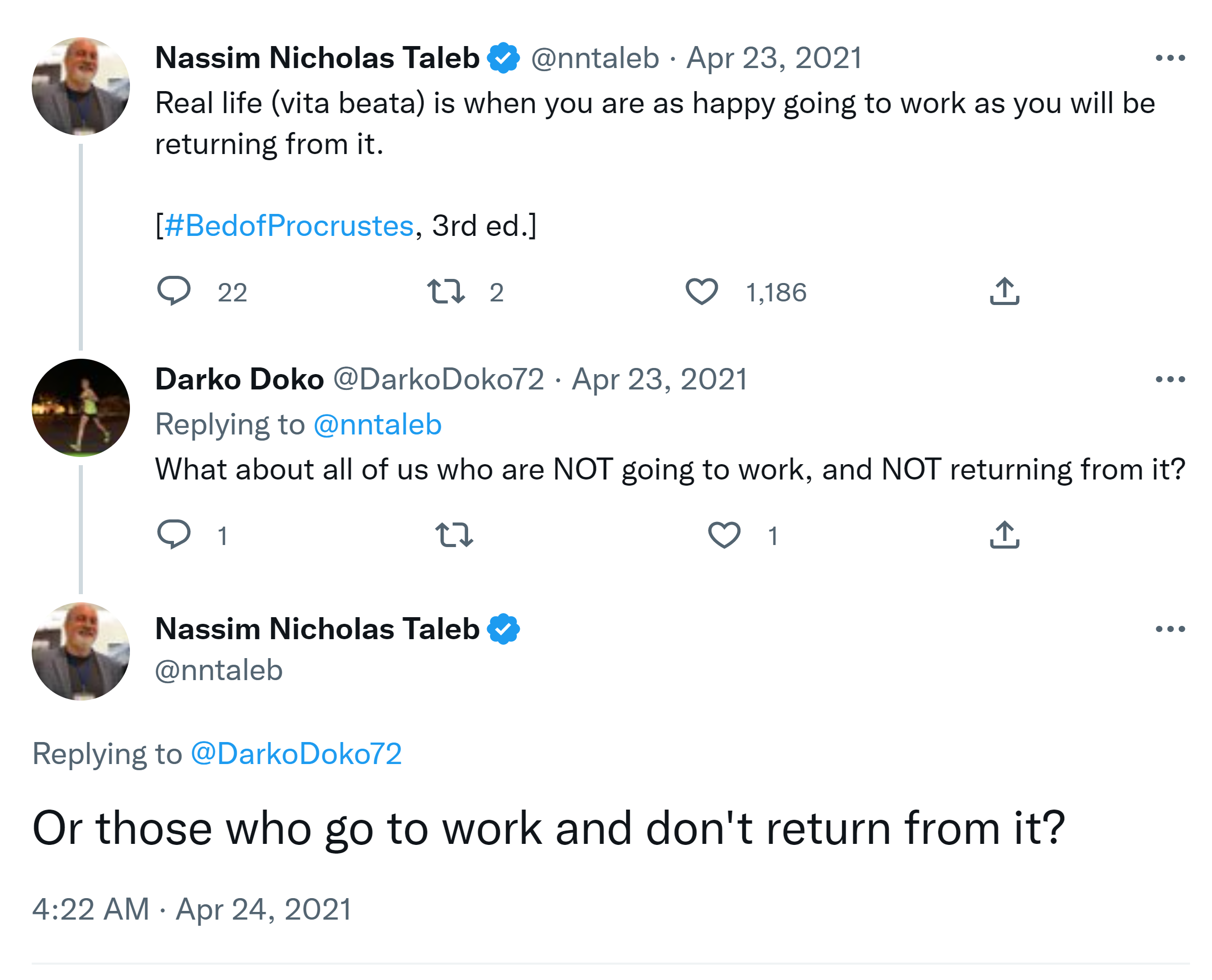This screenshot has height=980, width=1212.
Task: Retweet Taleb's vita beata tweet
Action: pos(446,291)
